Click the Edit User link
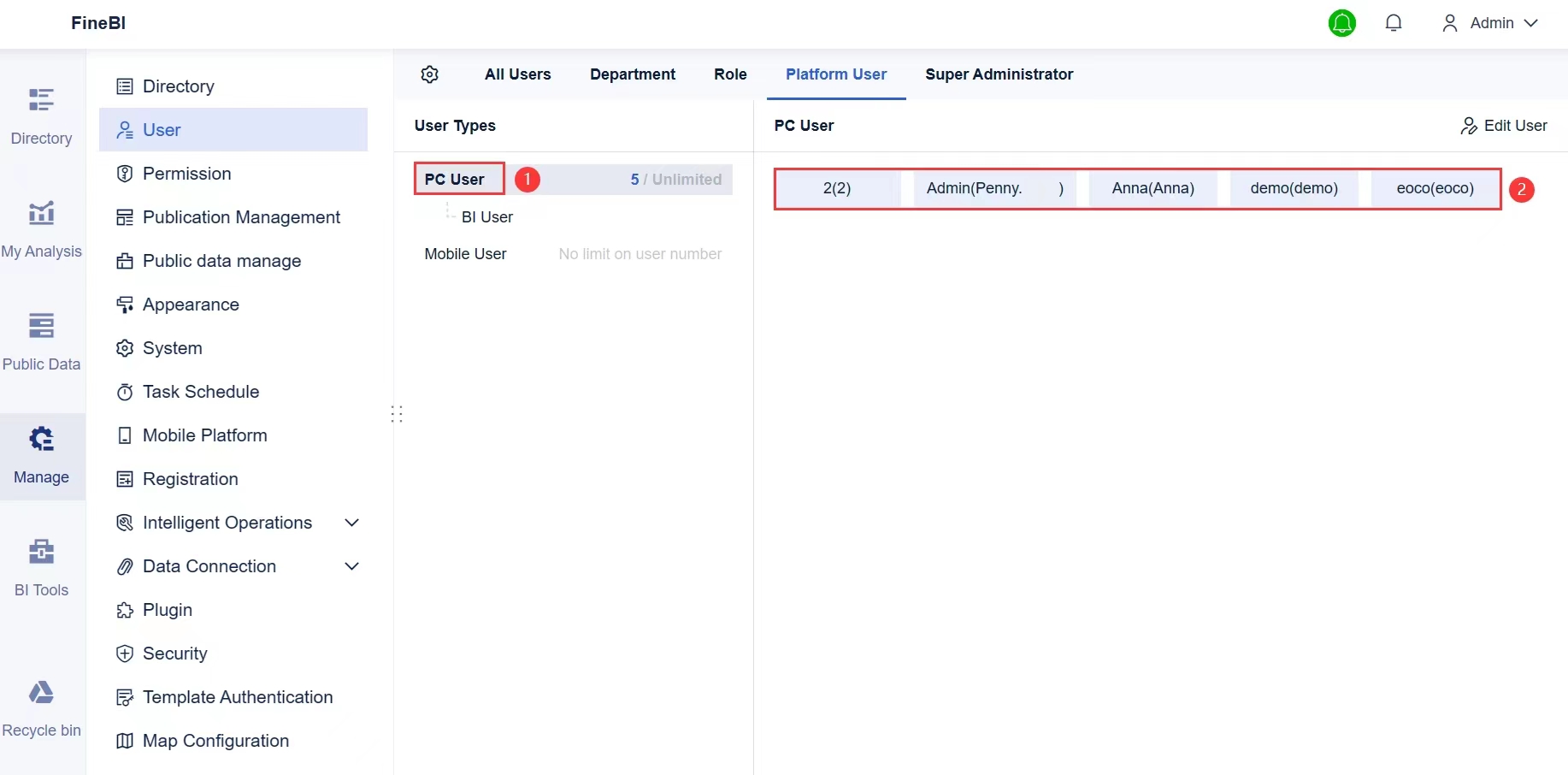This screenshot has width=1568, height=775. pos(1503,126)
